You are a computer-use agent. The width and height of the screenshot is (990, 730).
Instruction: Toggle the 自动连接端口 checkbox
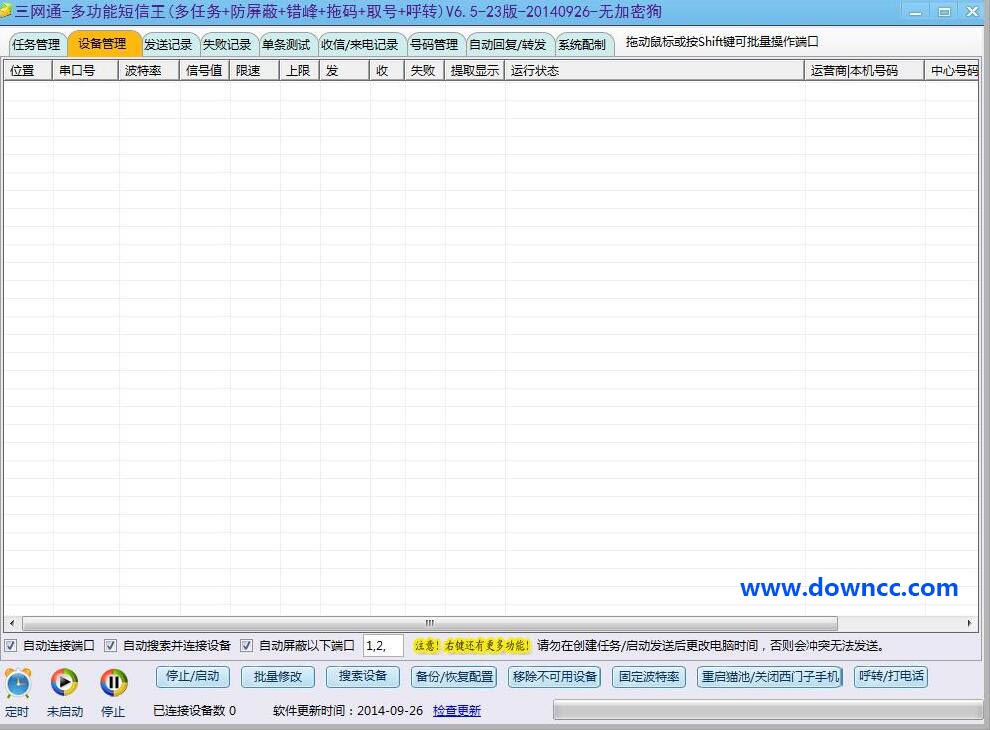tap(10, 645)
